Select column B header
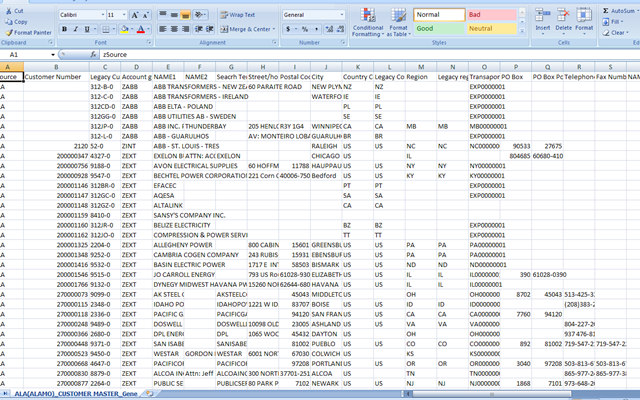Screen dimensions: 640x400 pyautogui.click(x=56, y=67)
